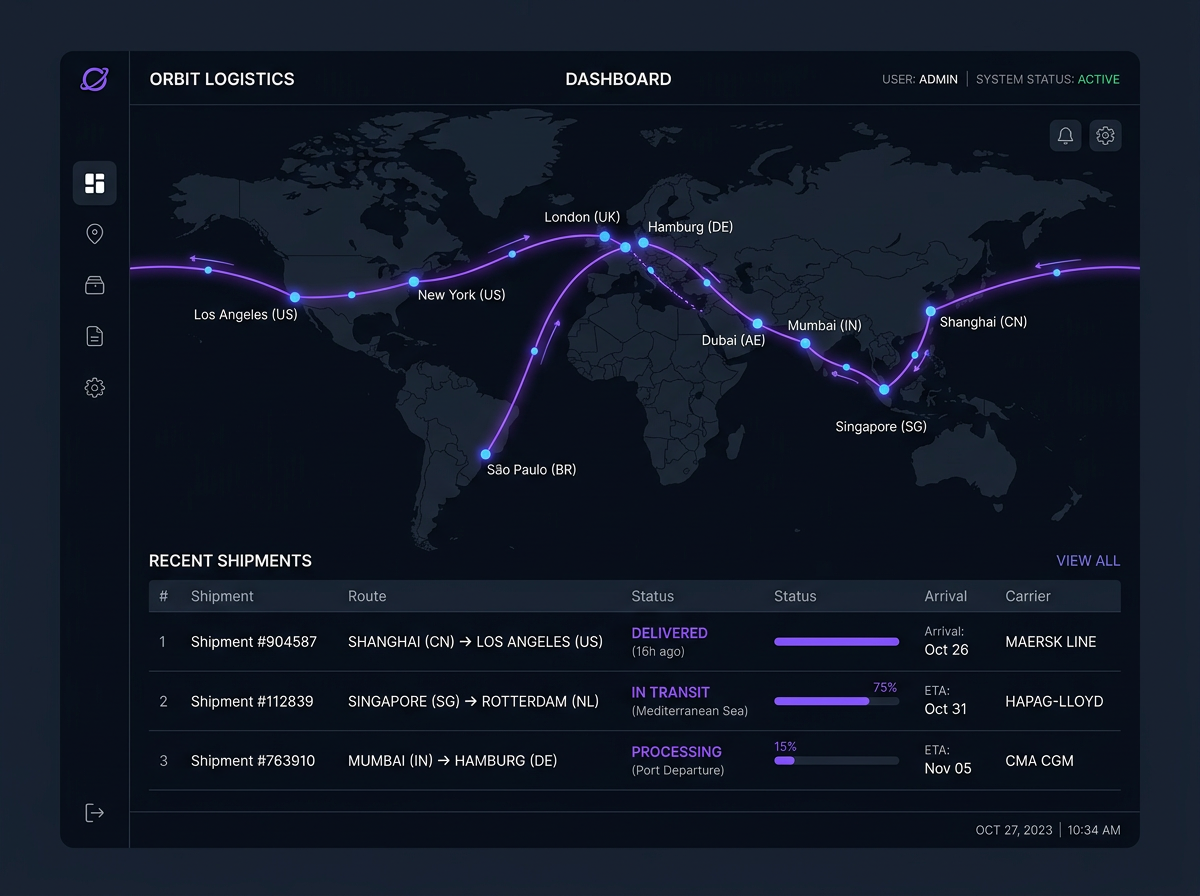Click SYSTEM STATUS: ACTIVE indicator
The height and width of the screenshot is (896, 1200).
[x=1048, y=79]
